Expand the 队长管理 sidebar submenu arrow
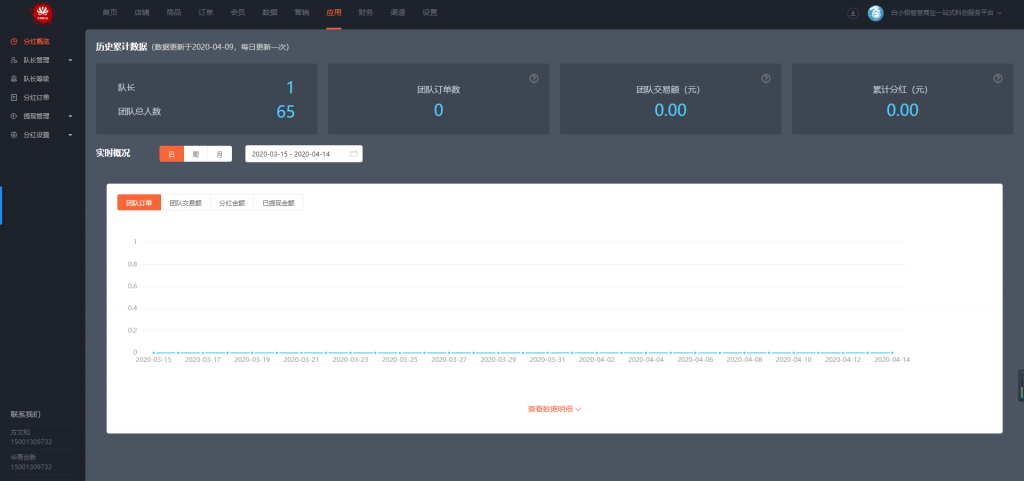The width and height of the screenshot is (1024, 481). point(70,61)
